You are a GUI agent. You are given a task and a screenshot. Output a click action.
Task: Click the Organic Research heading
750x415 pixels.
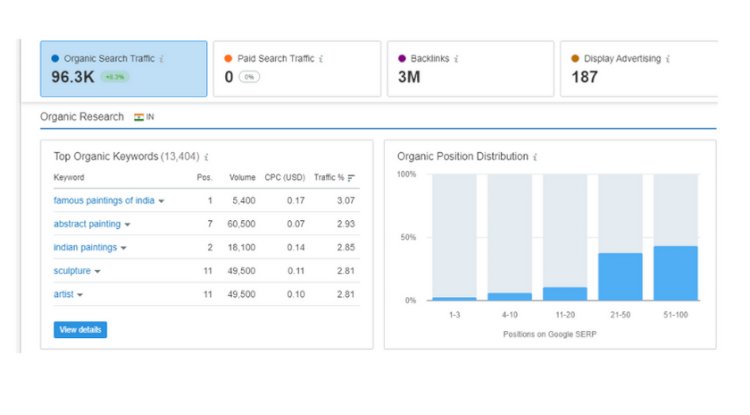(x=82, y=117)
